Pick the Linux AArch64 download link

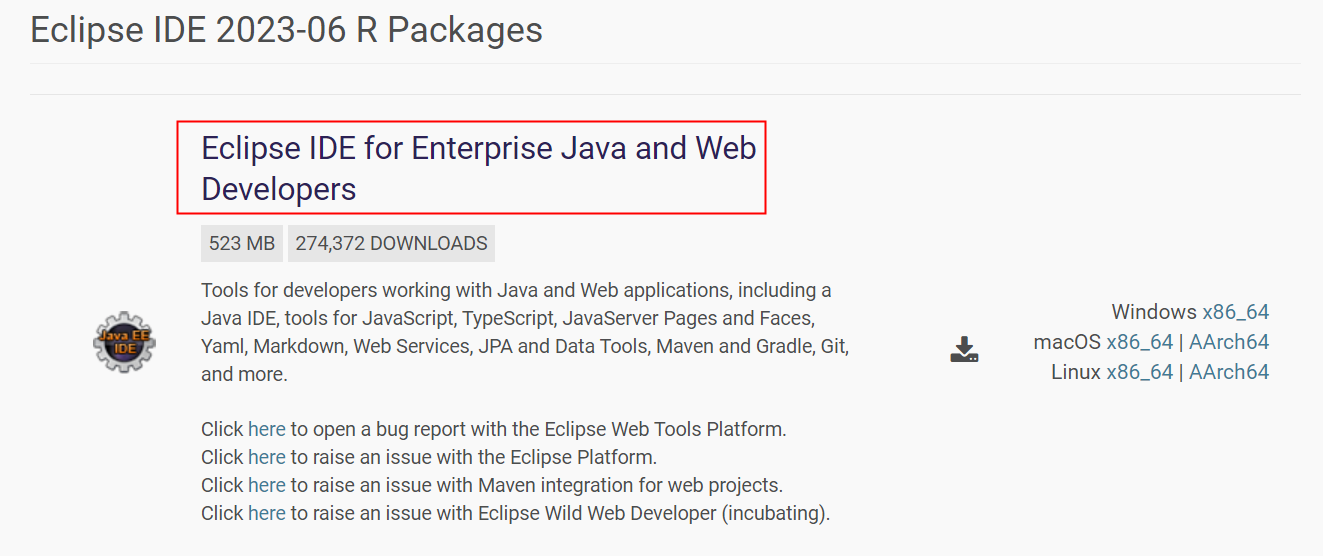point(1228,372)
